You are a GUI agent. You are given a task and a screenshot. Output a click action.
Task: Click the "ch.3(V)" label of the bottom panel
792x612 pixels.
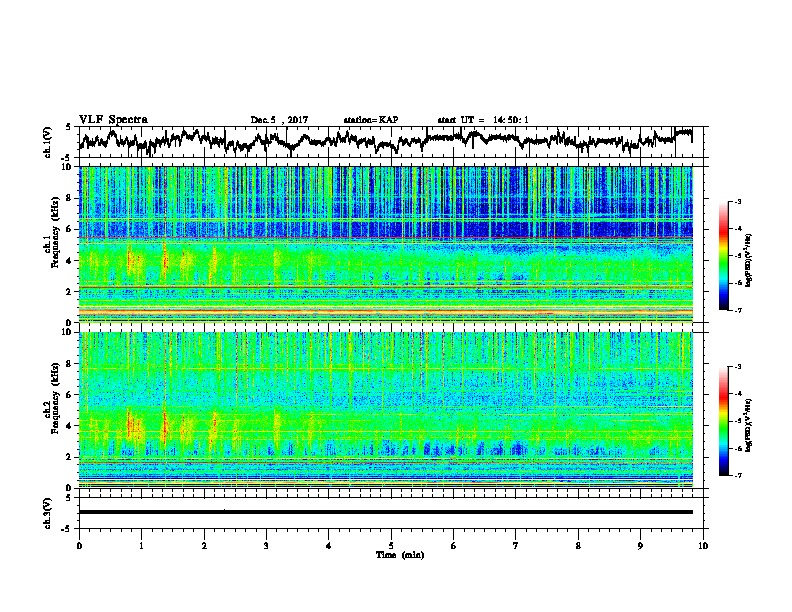[48, 514]
